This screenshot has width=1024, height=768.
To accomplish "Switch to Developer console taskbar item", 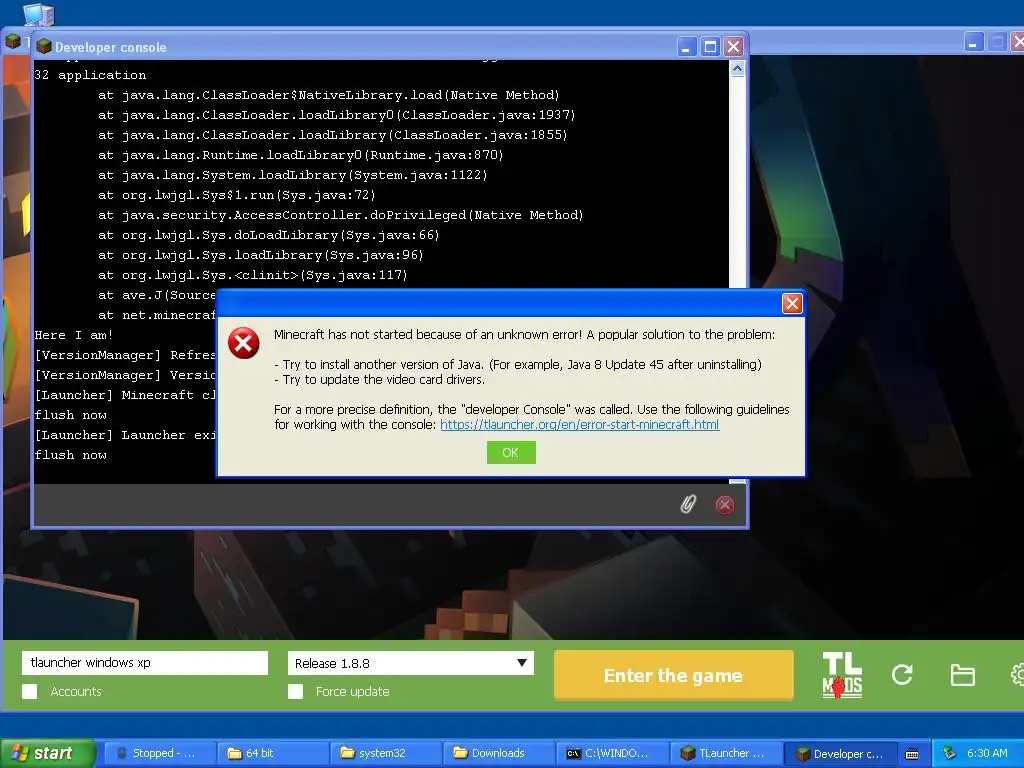I will coord(842,754).
